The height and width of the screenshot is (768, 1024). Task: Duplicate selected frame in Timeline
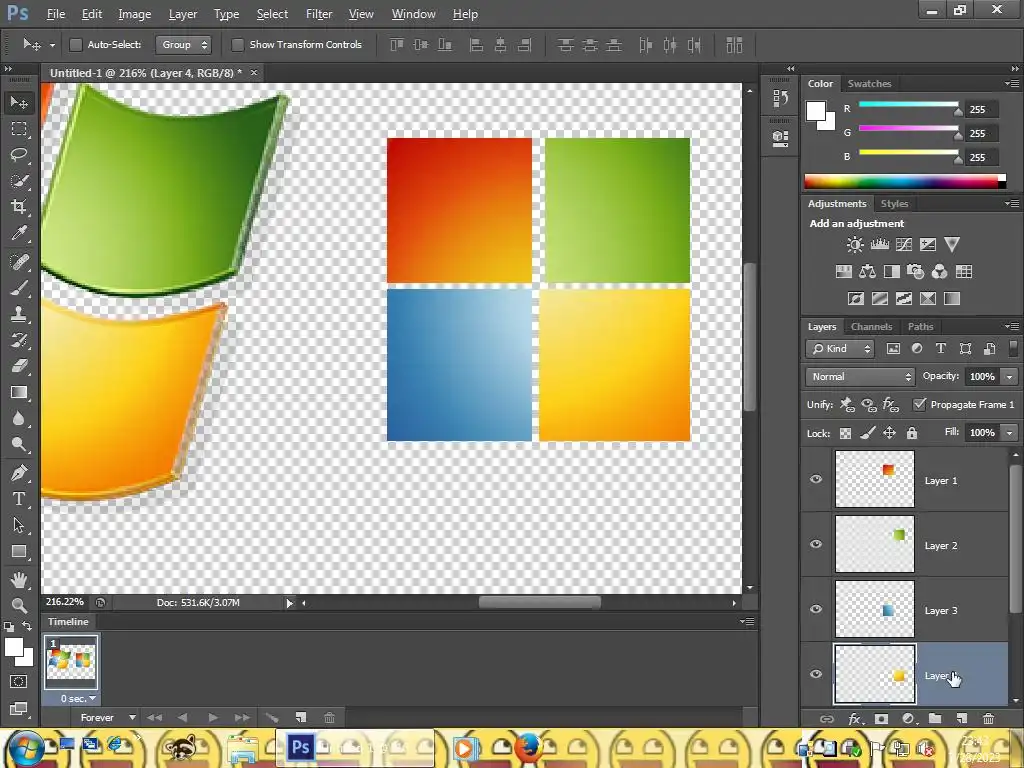300,717
